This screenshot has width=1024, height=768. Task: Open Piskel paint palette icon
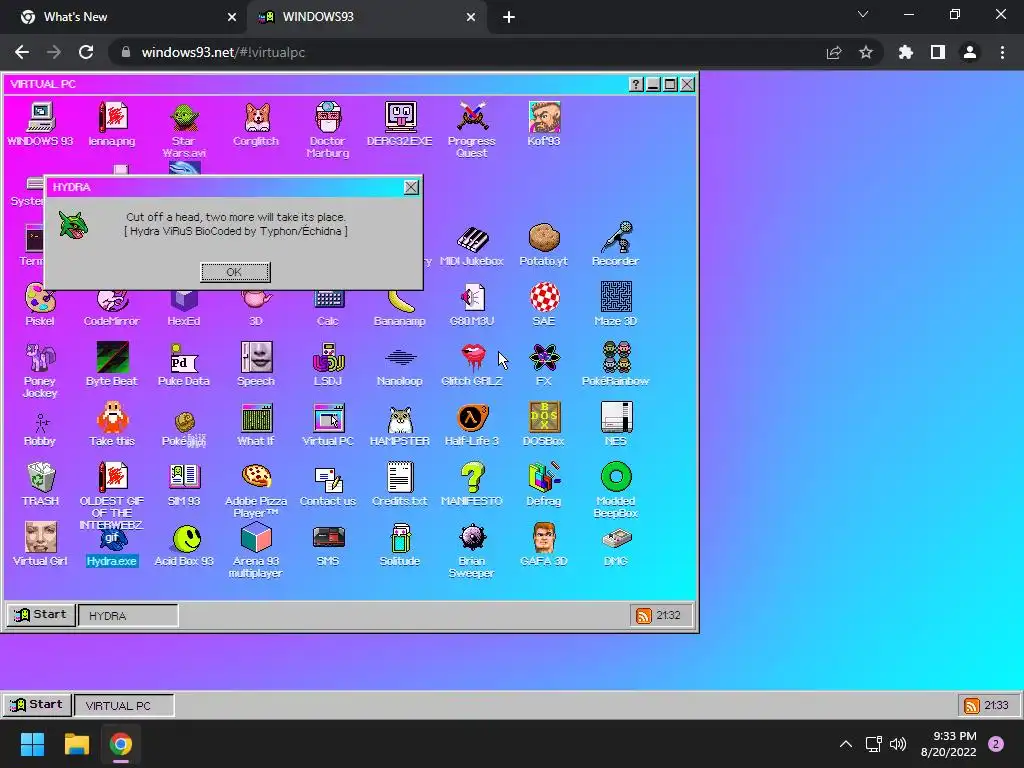point(40,298)
